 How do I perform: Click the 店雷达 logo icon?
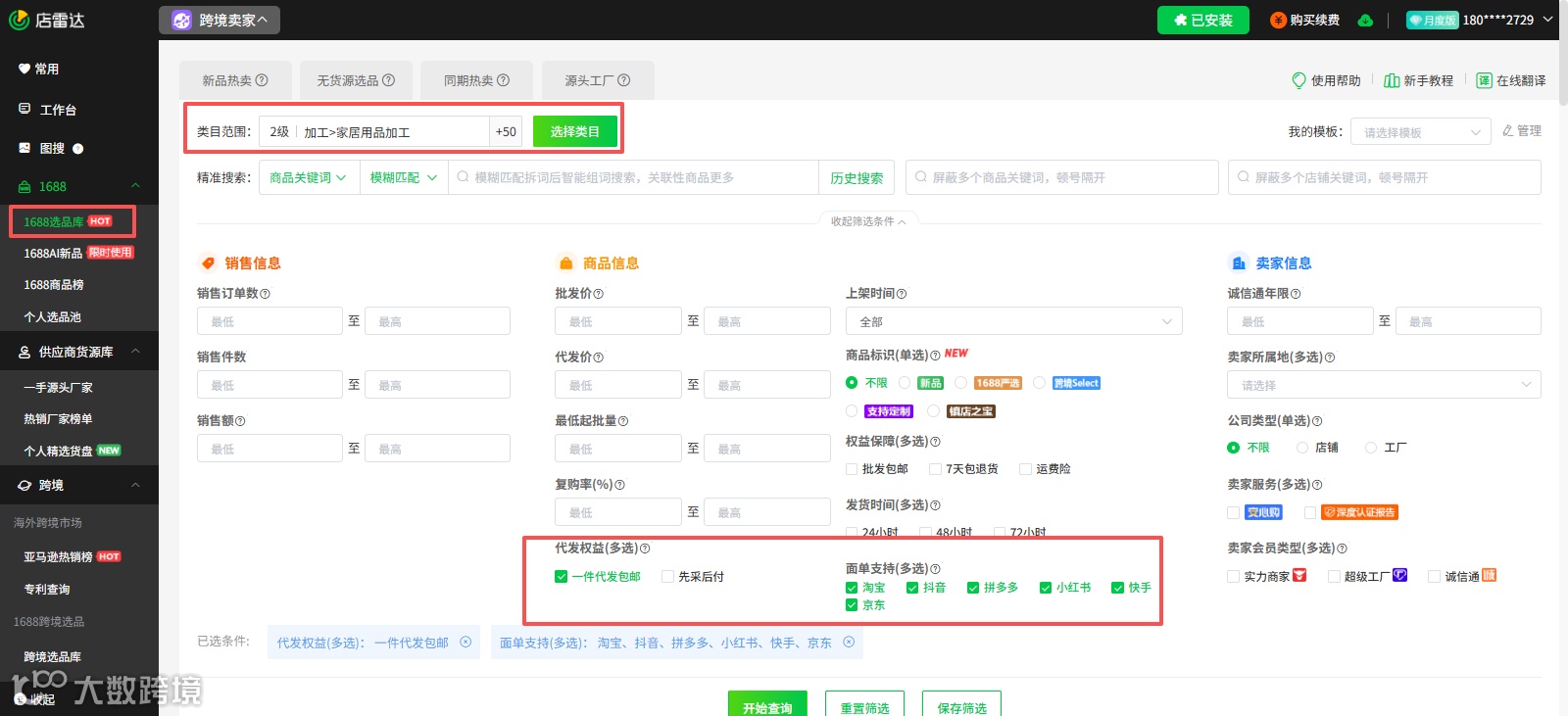point(19,20)
